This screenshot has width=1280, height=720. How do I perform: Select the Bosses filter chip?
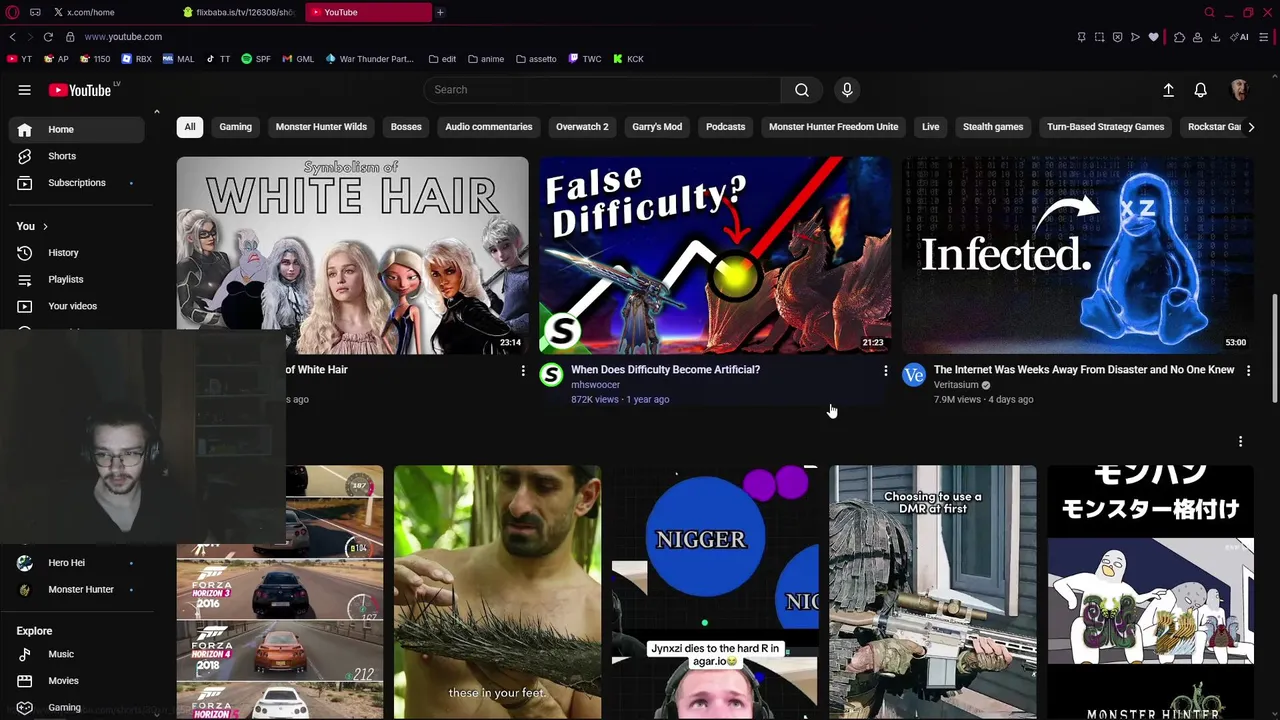pos(406,127)
